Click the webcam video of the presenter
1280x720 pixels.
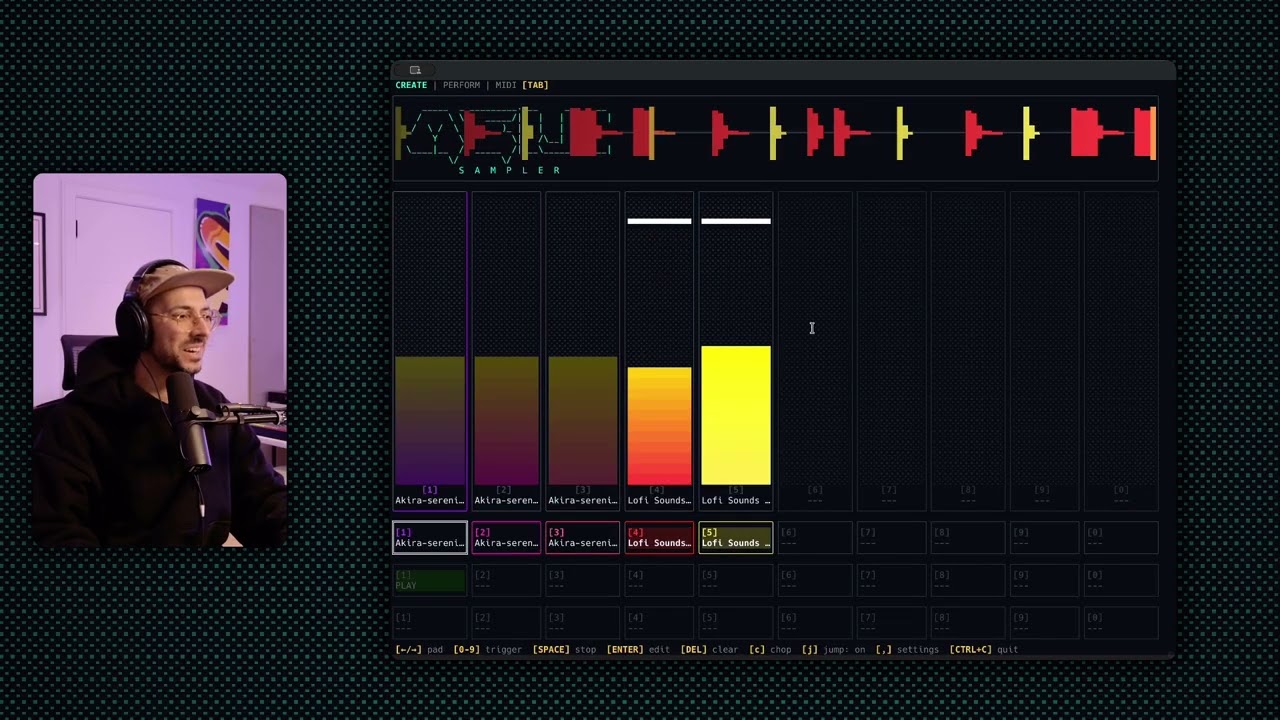[x=160, y=360]
